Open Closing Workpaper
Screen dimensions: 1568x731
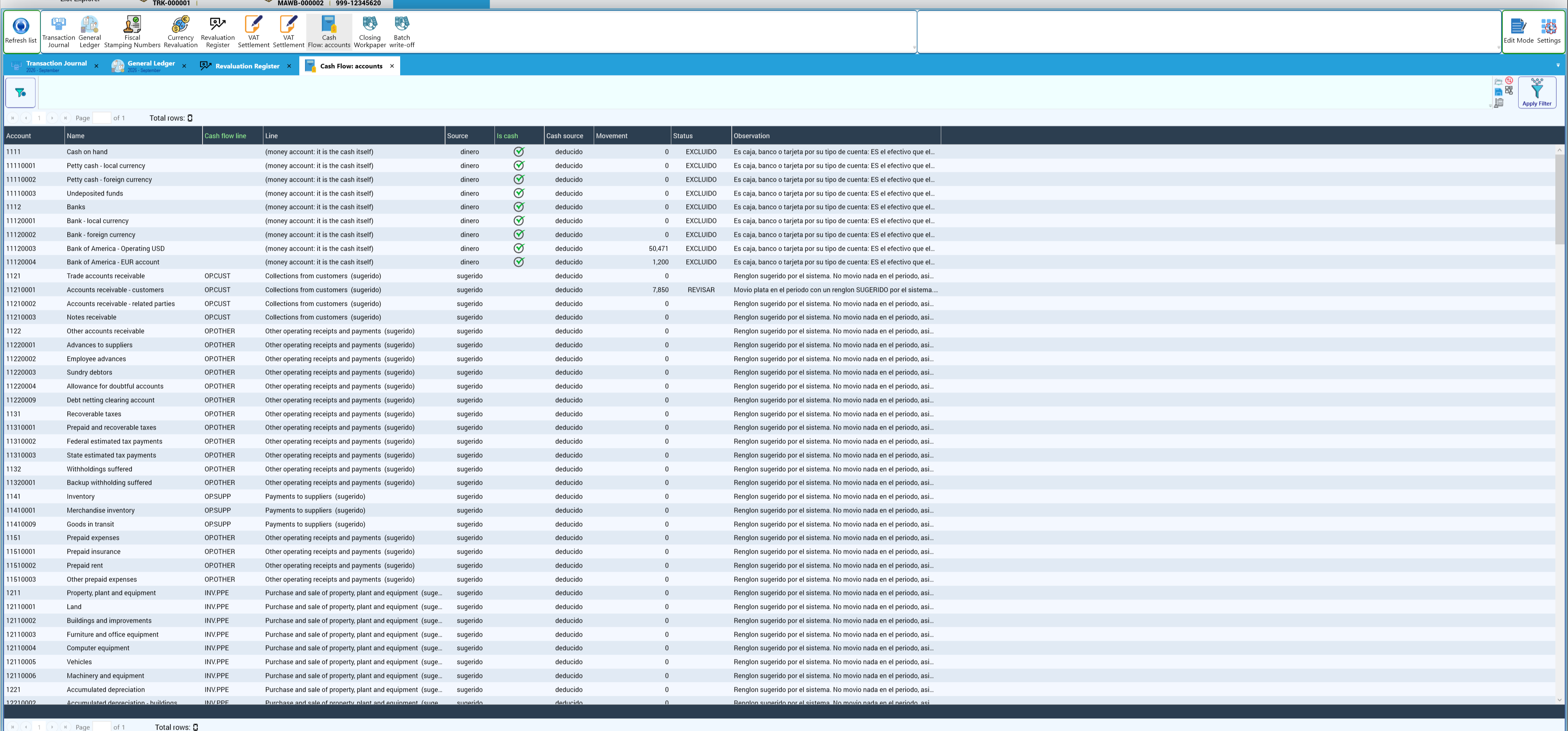pos(370,32)
